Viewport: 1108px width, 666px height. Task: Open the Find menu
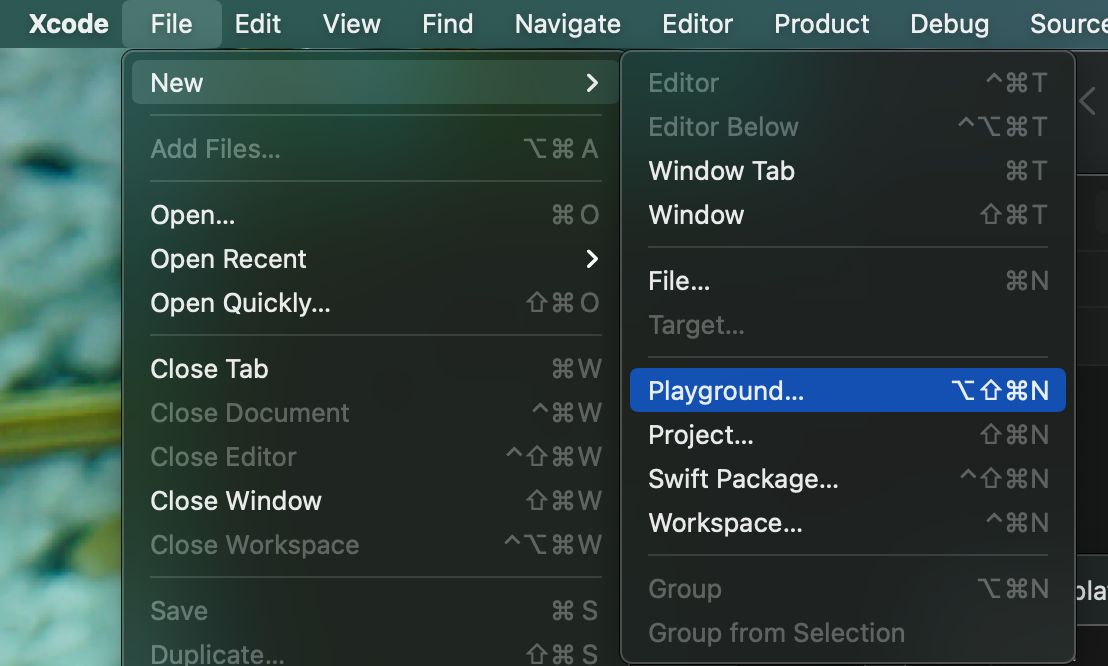coord(447,24)
